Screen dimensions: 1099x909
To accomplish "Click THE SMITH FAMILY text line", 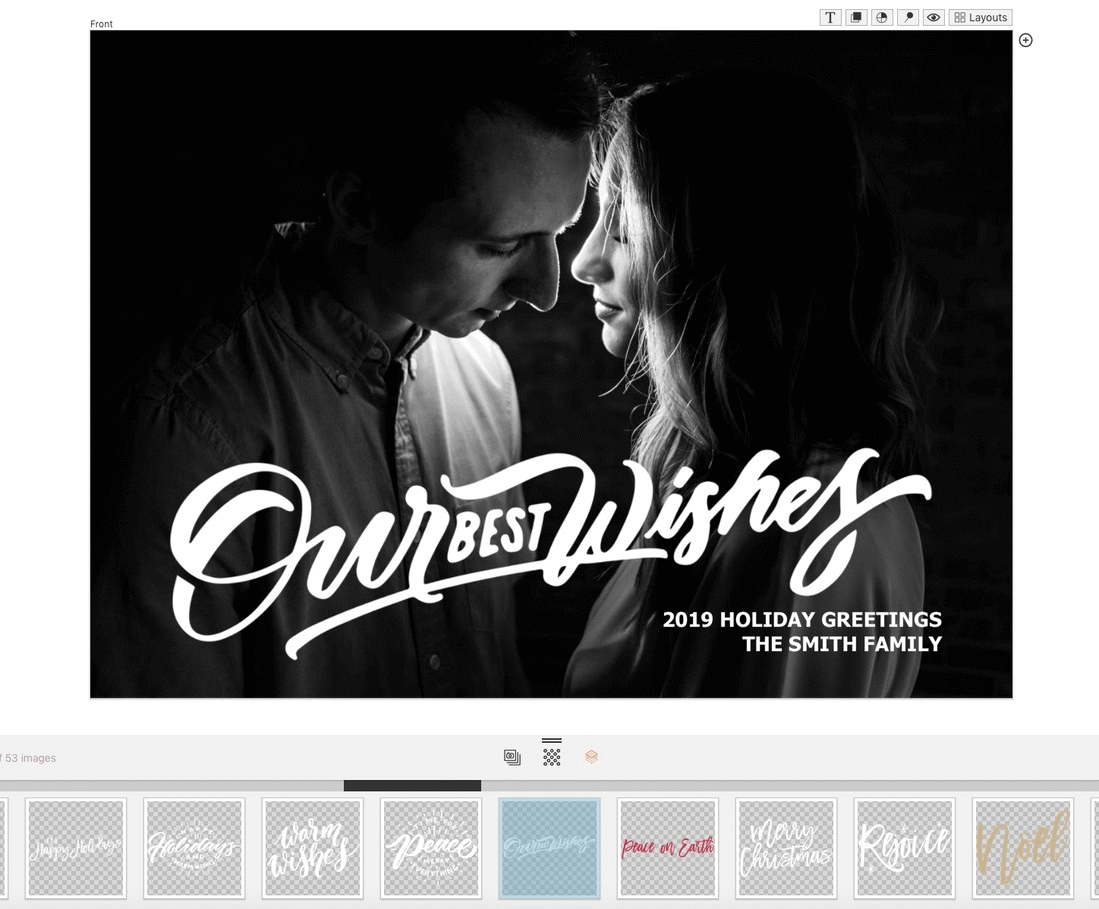I will pyautogui.click(x=842, y=643).
